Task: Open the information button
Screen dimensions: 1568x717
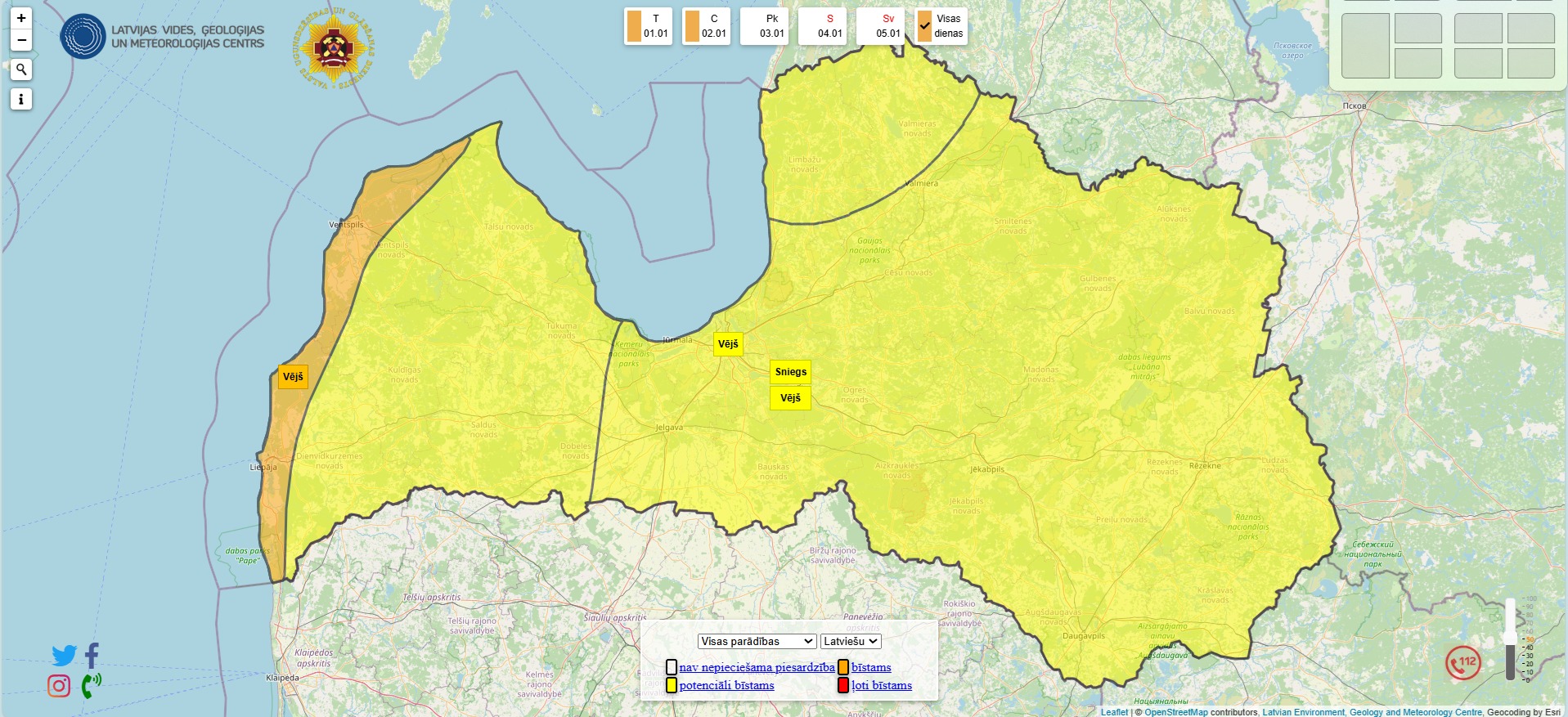Action: pos(21,100)
